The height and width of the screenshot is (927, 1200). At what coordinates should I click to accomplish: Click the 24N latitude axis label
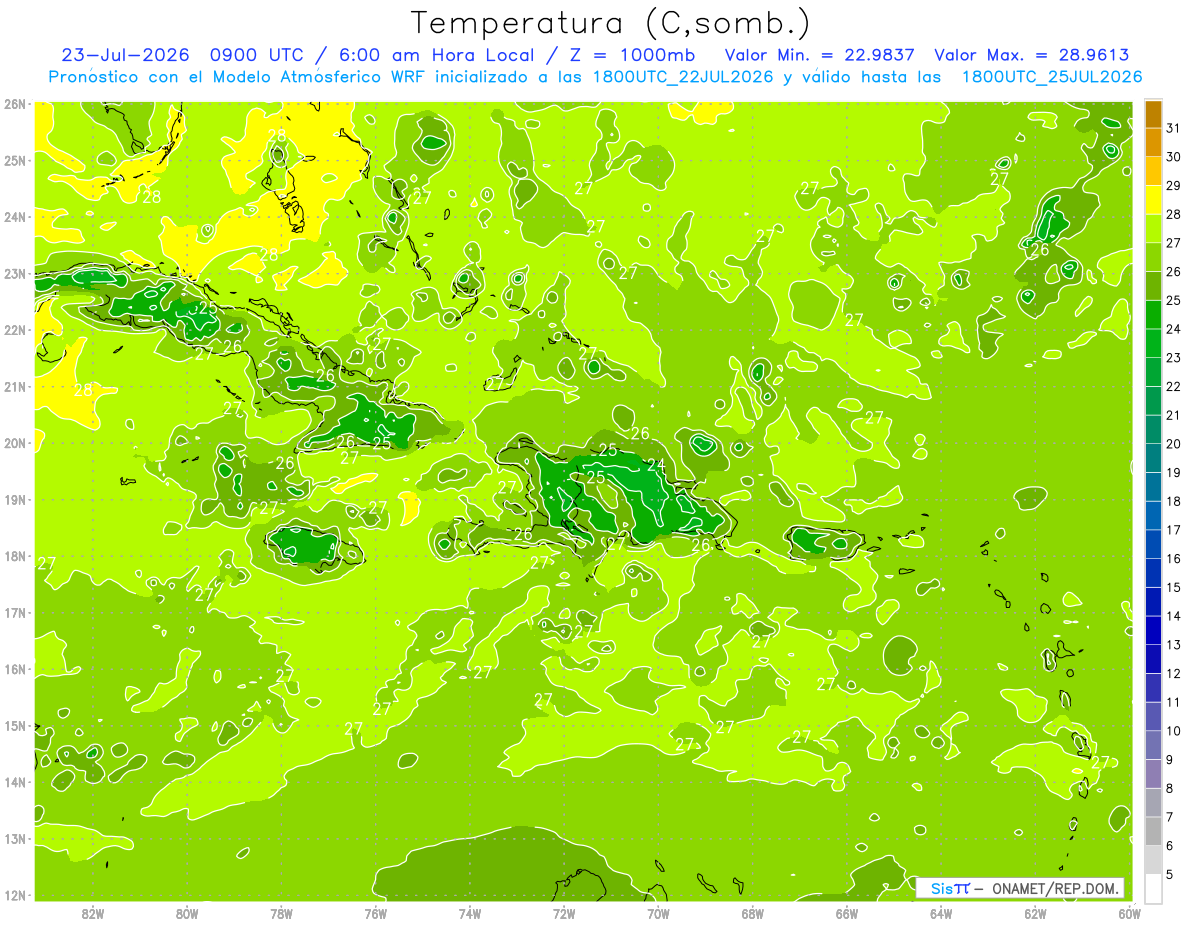14,217
